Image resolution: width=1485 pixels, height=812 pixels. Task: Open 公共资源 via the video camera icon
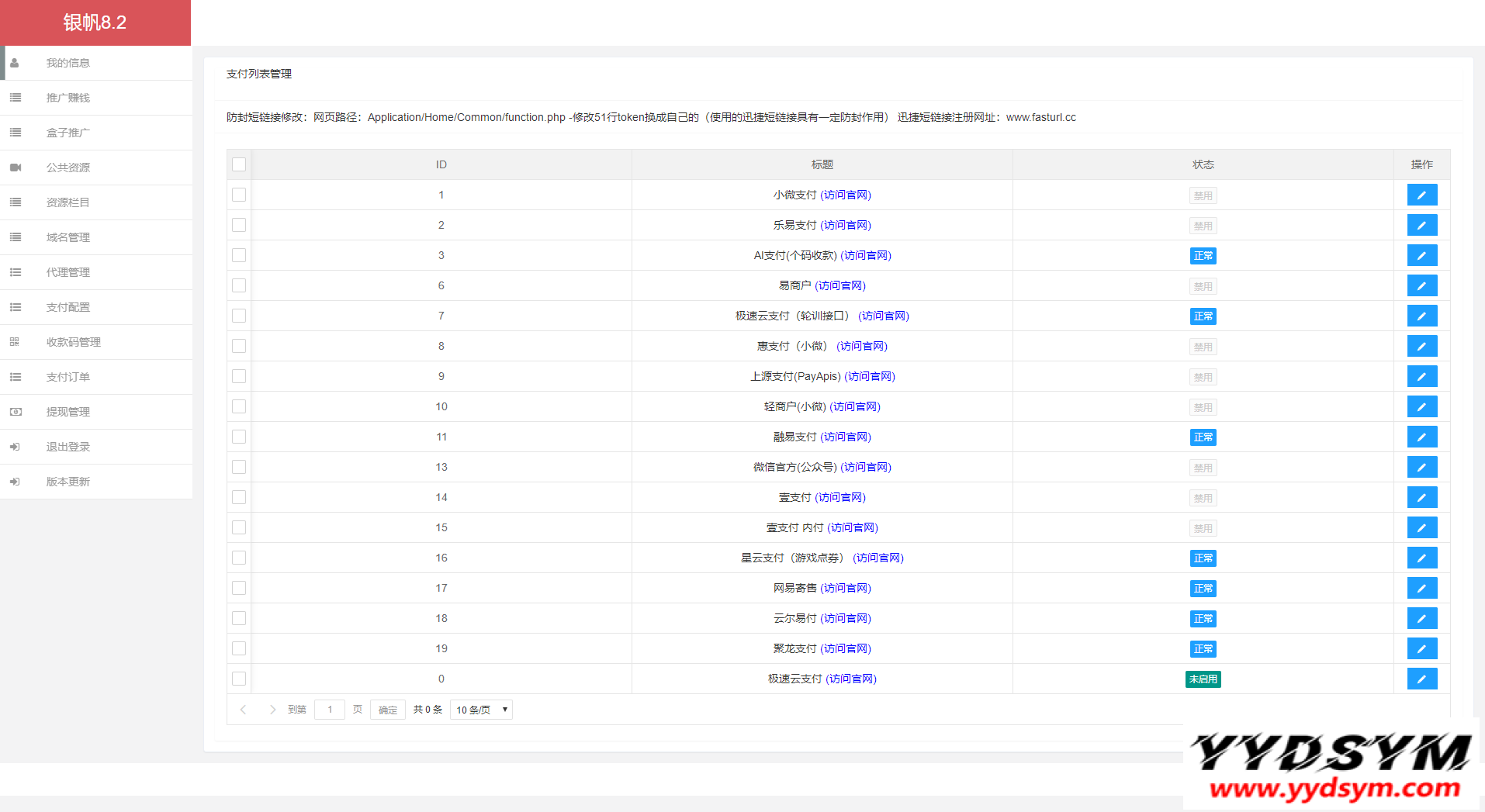click(15, 168)
